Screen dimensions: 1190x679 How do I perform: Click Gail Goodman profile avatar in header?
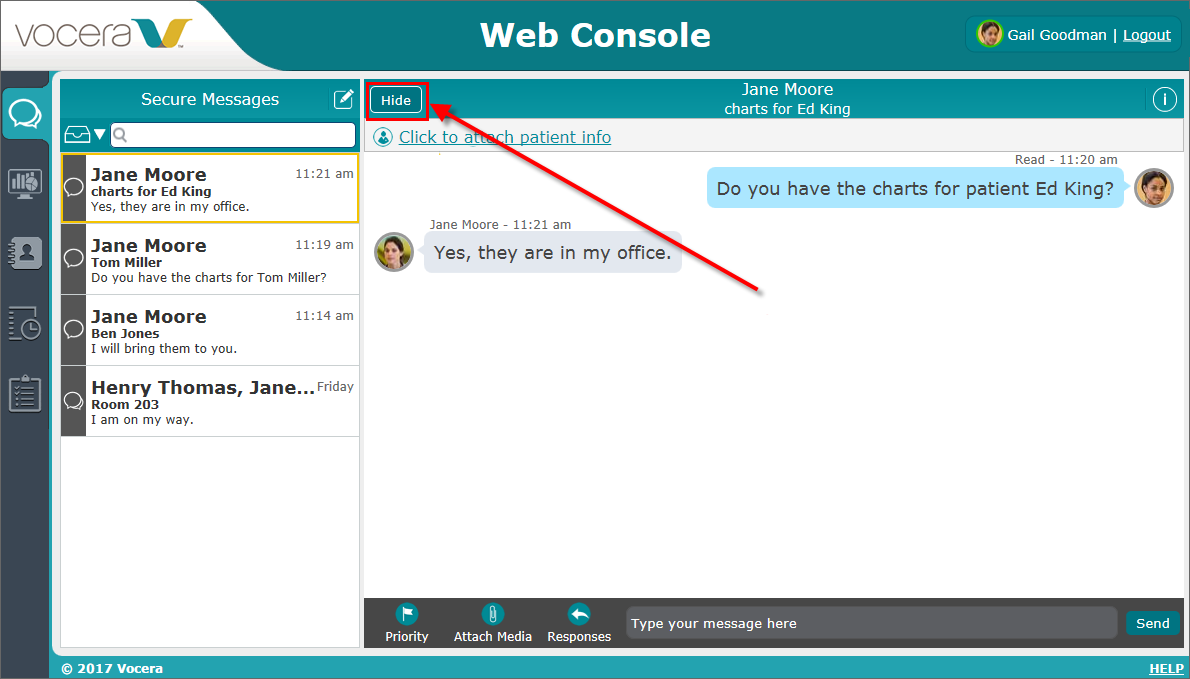tap(990, 34)
